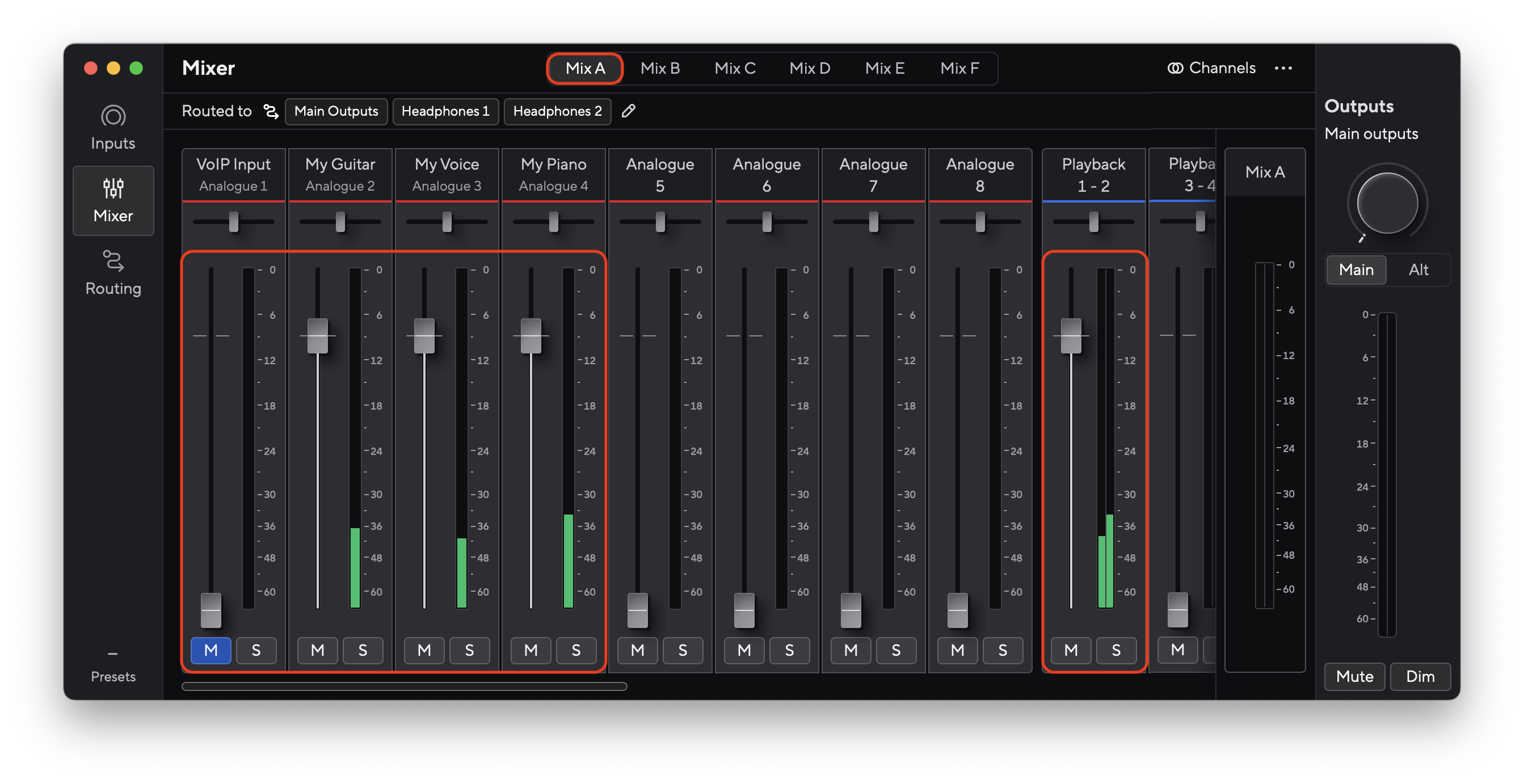Select the Main speaker output
1524x784 pixels.
tap(1356, 270)
